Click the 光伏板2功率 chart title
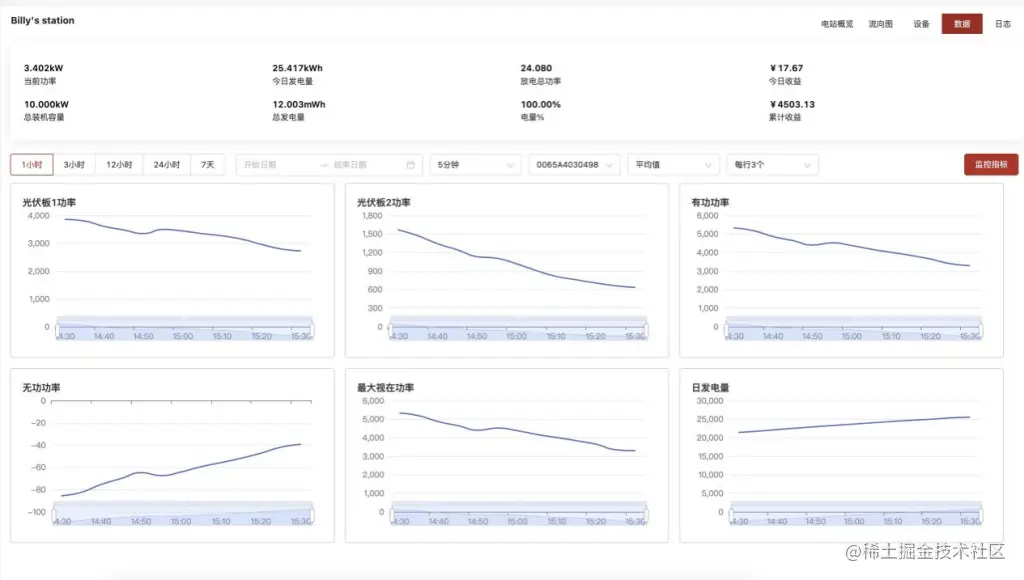The height and width of the screenshot is (580, 1024). click(383, 202)
